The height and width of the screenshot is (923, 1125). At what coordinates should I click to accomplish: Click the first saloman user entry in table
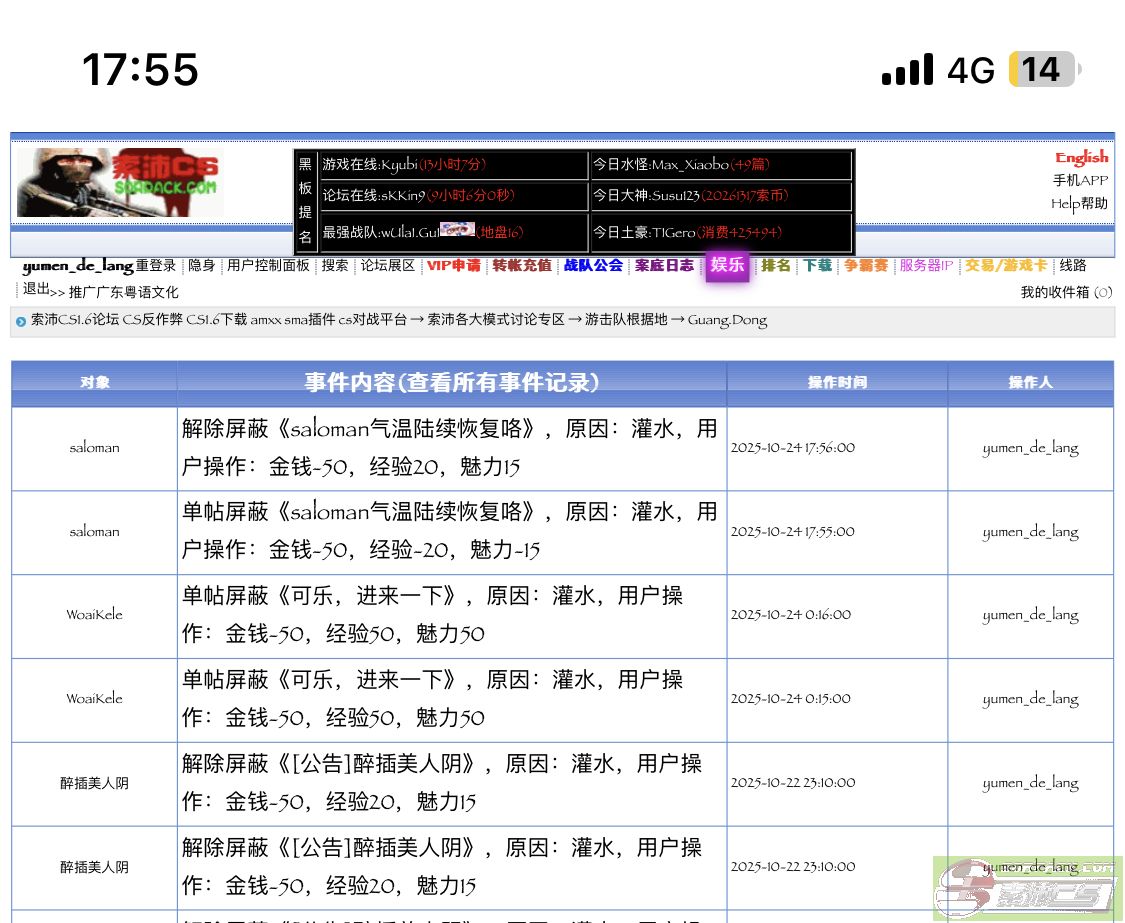coord(94,448)
